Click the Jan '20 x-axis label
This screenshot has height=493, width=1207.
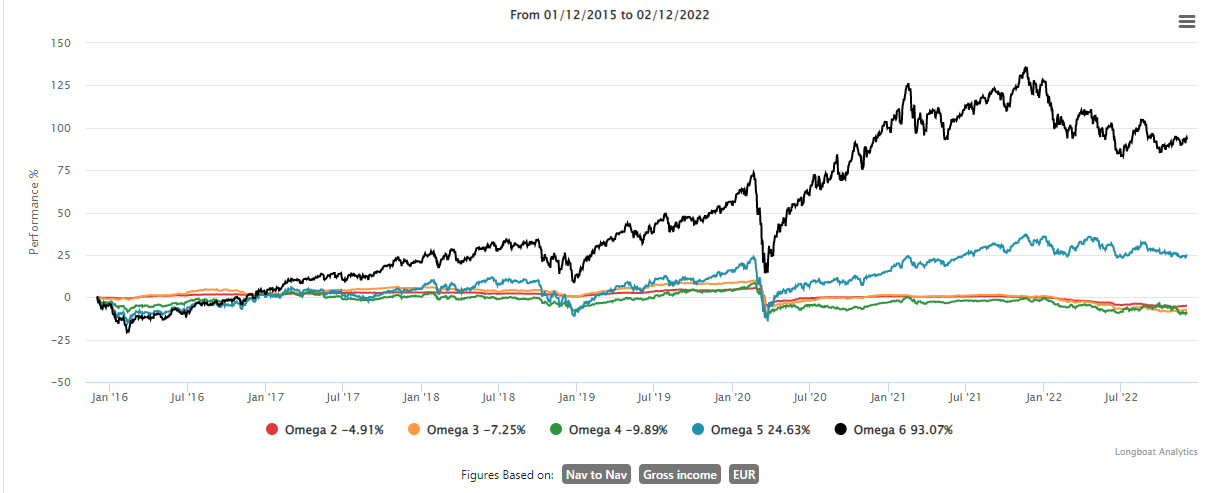tap(731, 397)
